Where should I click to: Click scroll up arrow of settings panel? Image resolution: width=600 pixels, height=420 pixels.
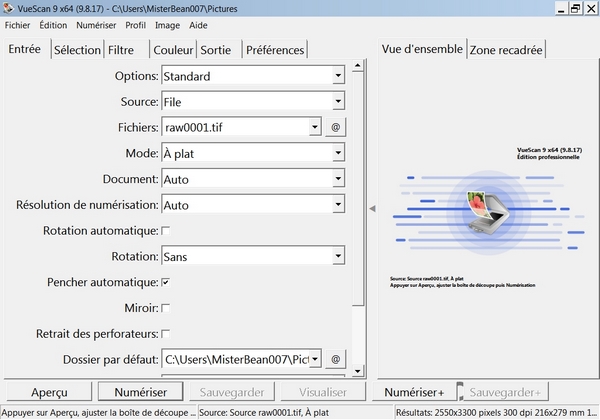click(x=357, y=66)
